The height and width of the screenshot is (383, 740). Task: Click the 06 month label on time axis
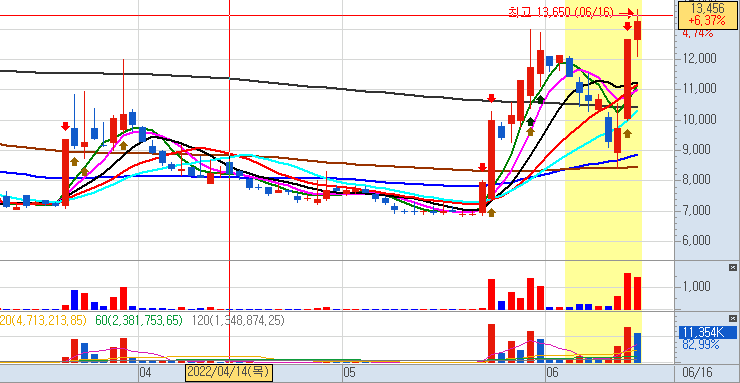point(551,373)
